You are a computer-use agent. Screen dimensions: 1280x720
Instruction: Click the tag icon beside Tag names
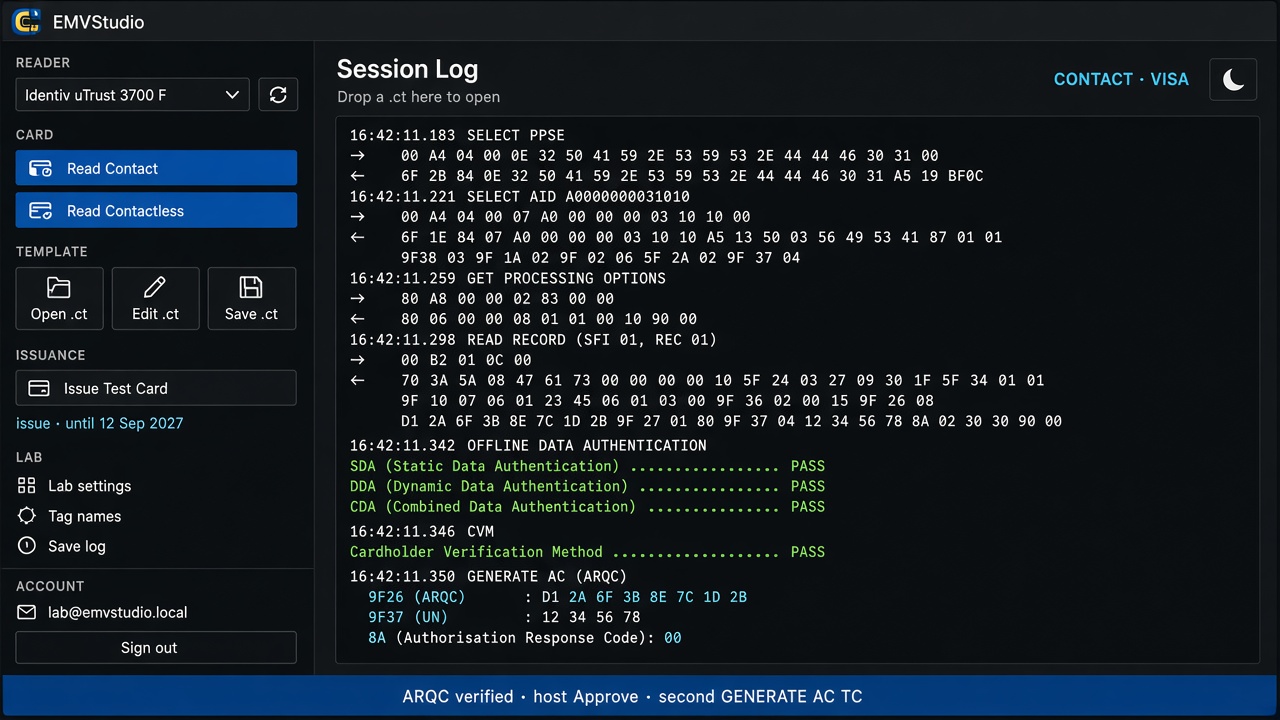[x=27, y=516]
